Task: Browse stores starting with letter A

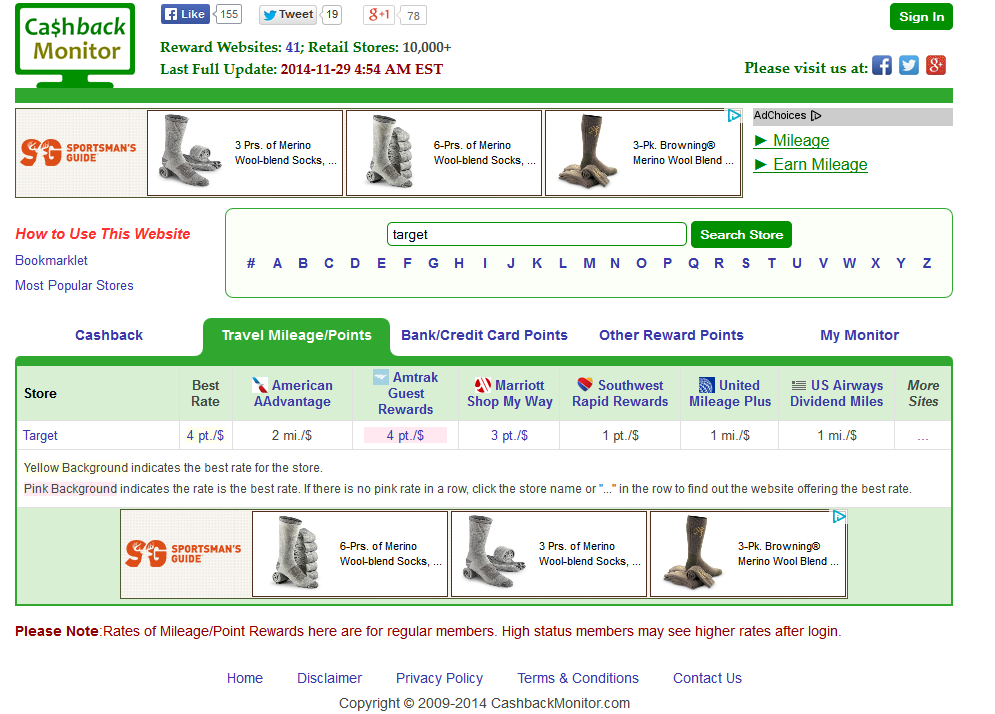Action: (277, 263)
